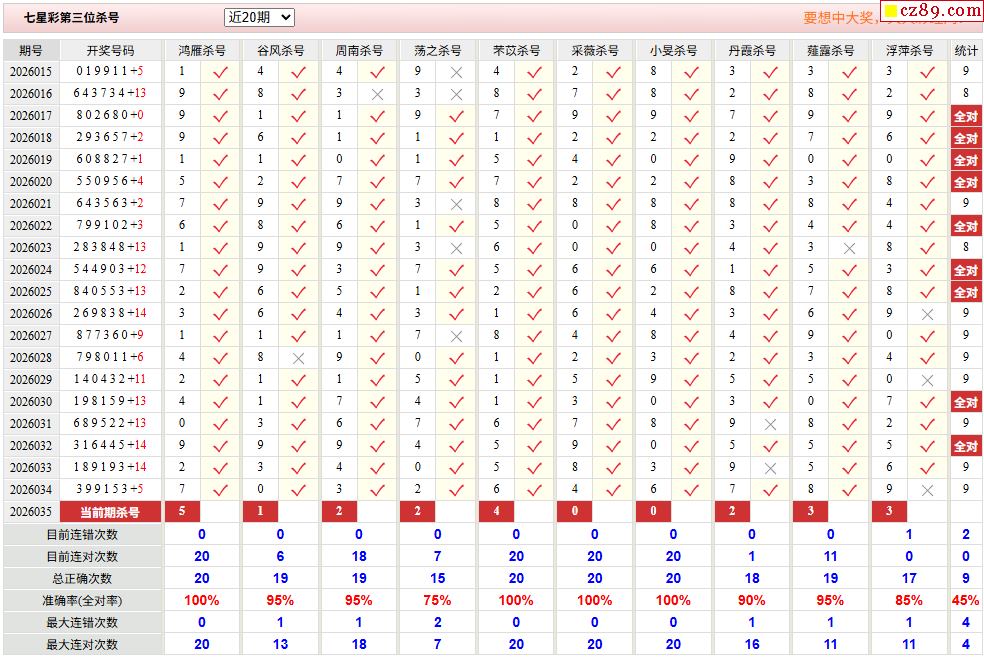984x657 pixels.
Task: Click 谷风 current-period kill number 1
Action: click(260, 511)
